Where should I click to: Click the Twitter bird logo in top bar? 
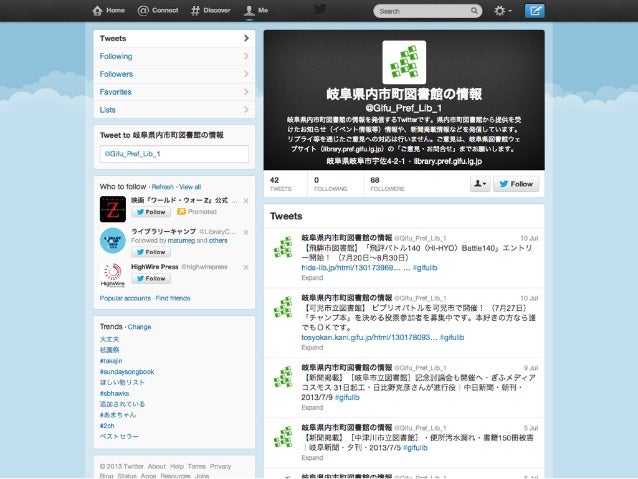320,9
